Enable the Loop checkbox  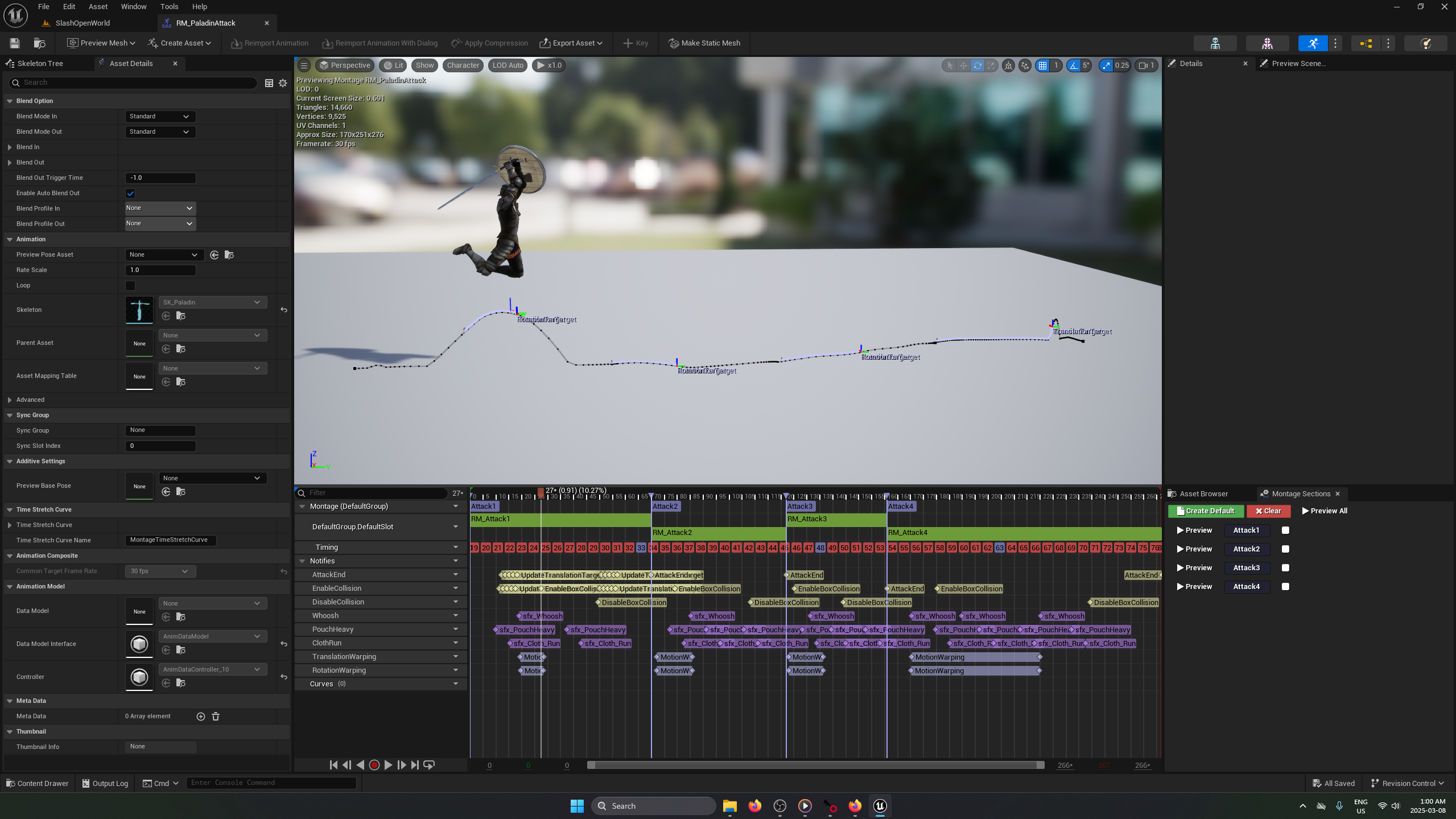[x=130, y=286]
